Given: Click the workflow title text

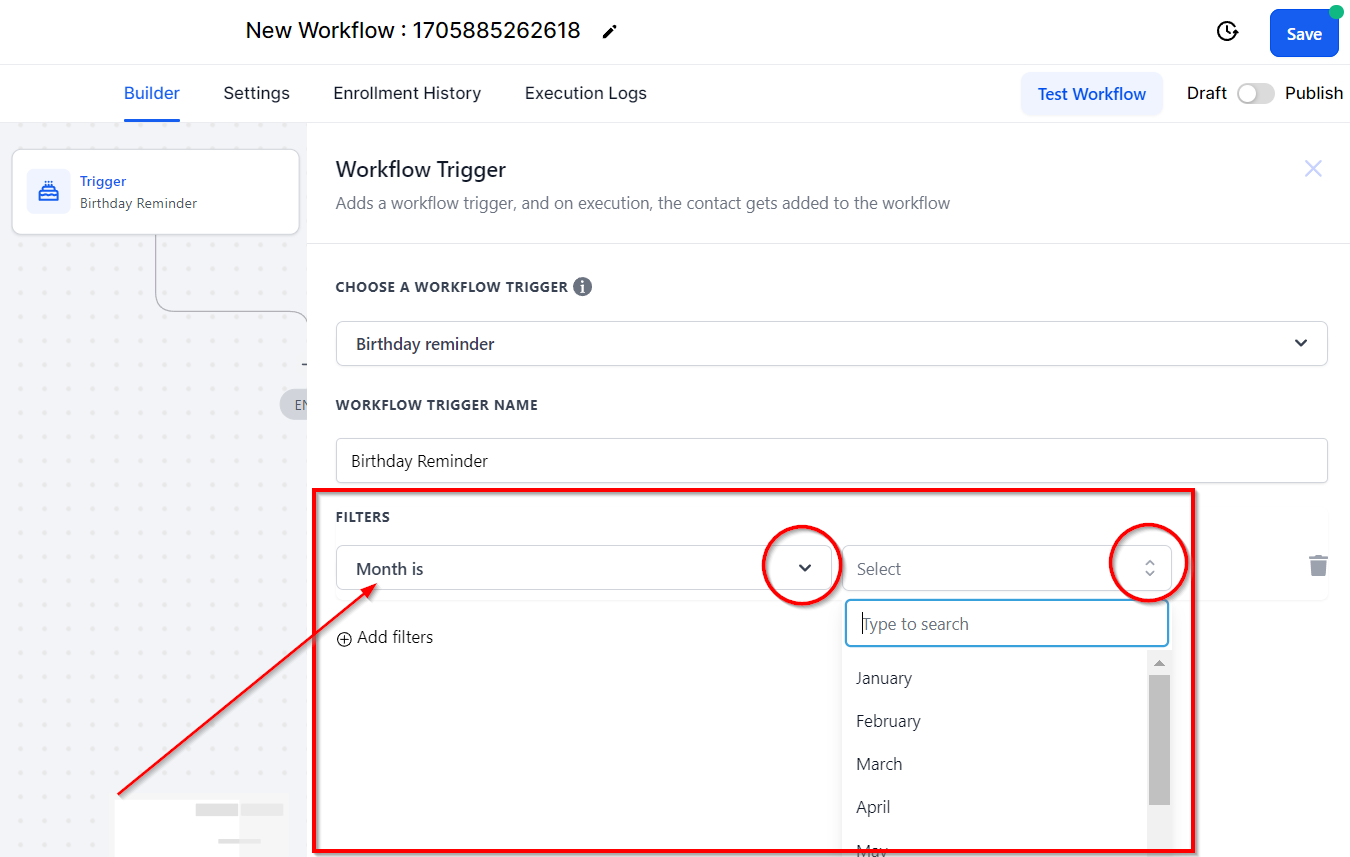Looking at the screenshot, I should [413, 31].
